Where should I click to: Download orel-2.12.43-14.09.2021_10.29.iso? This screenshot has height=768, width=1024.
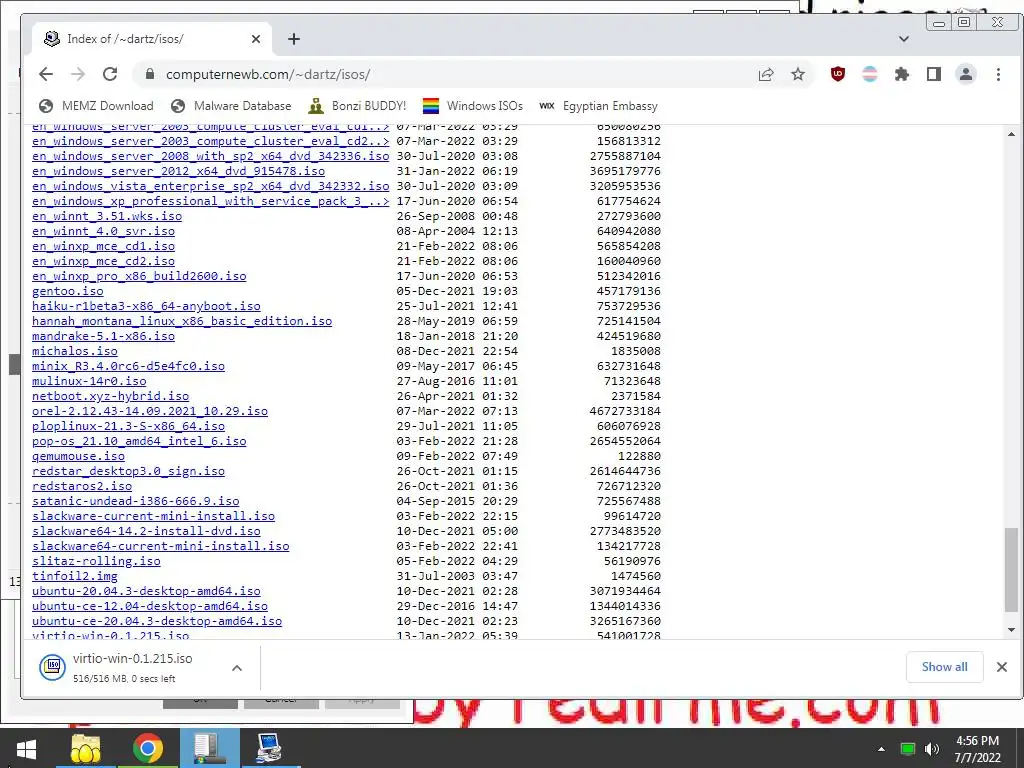(x=150, y=411)
